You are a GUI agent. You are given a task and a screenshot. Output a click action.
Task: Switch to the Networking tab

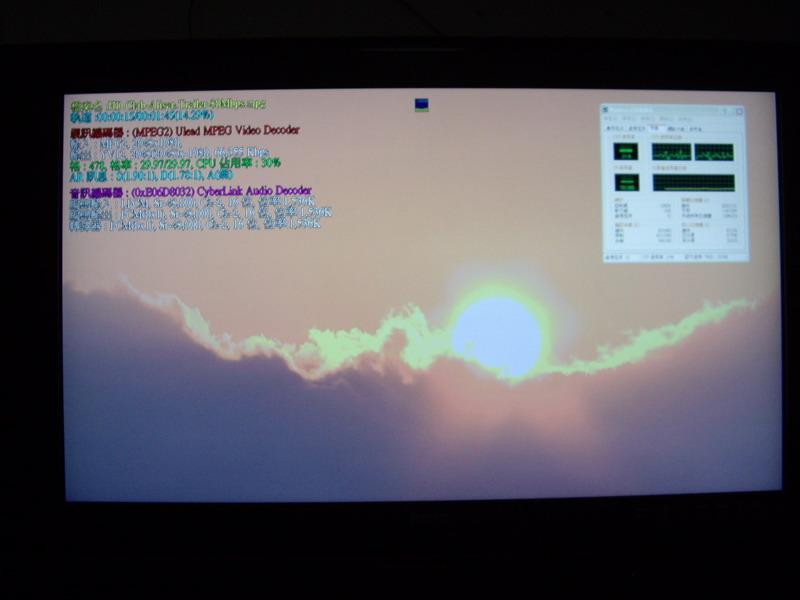click(x=671, y=126)
